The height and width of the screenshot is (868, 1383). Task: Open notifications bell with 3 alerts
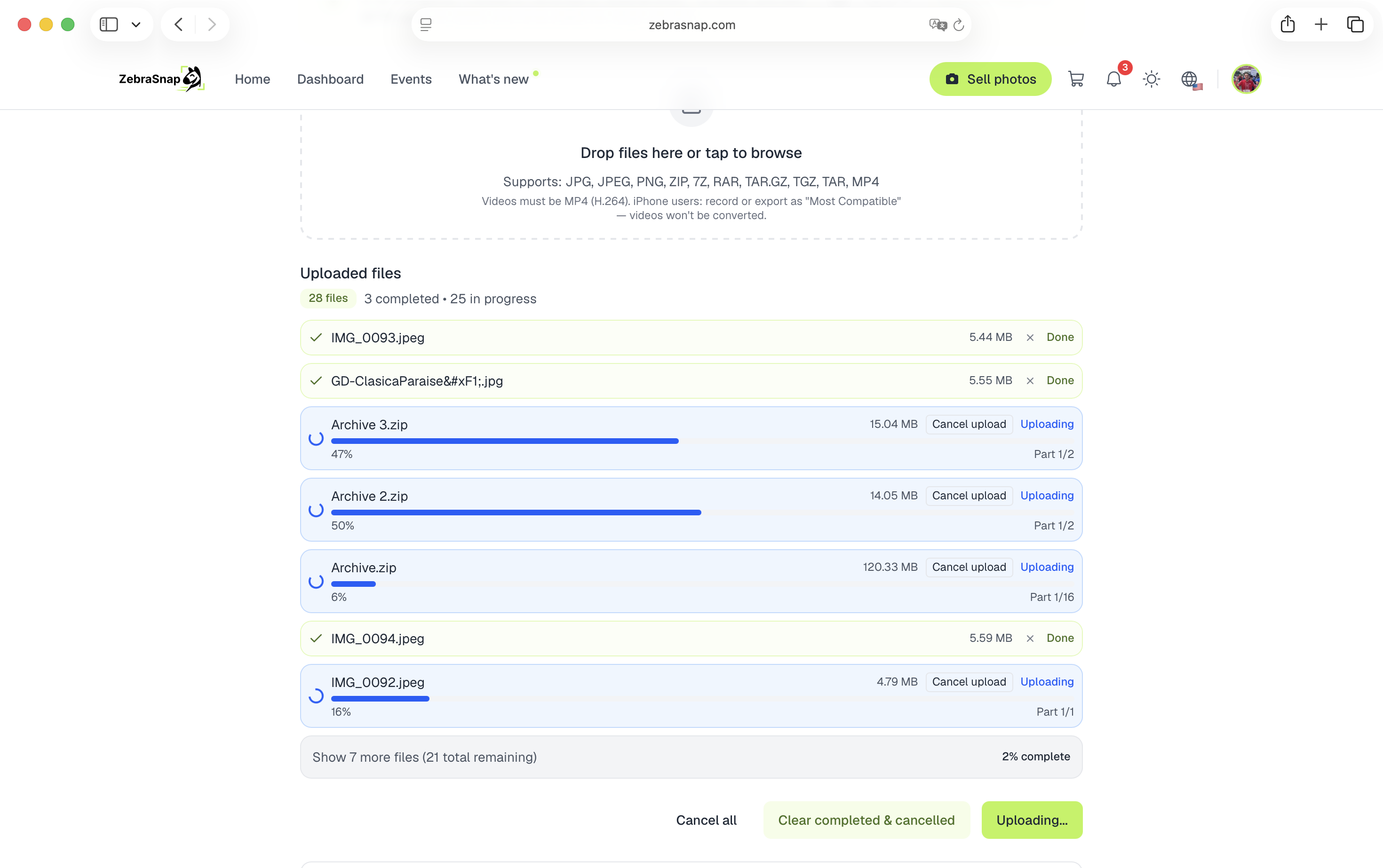(1114, 79)
